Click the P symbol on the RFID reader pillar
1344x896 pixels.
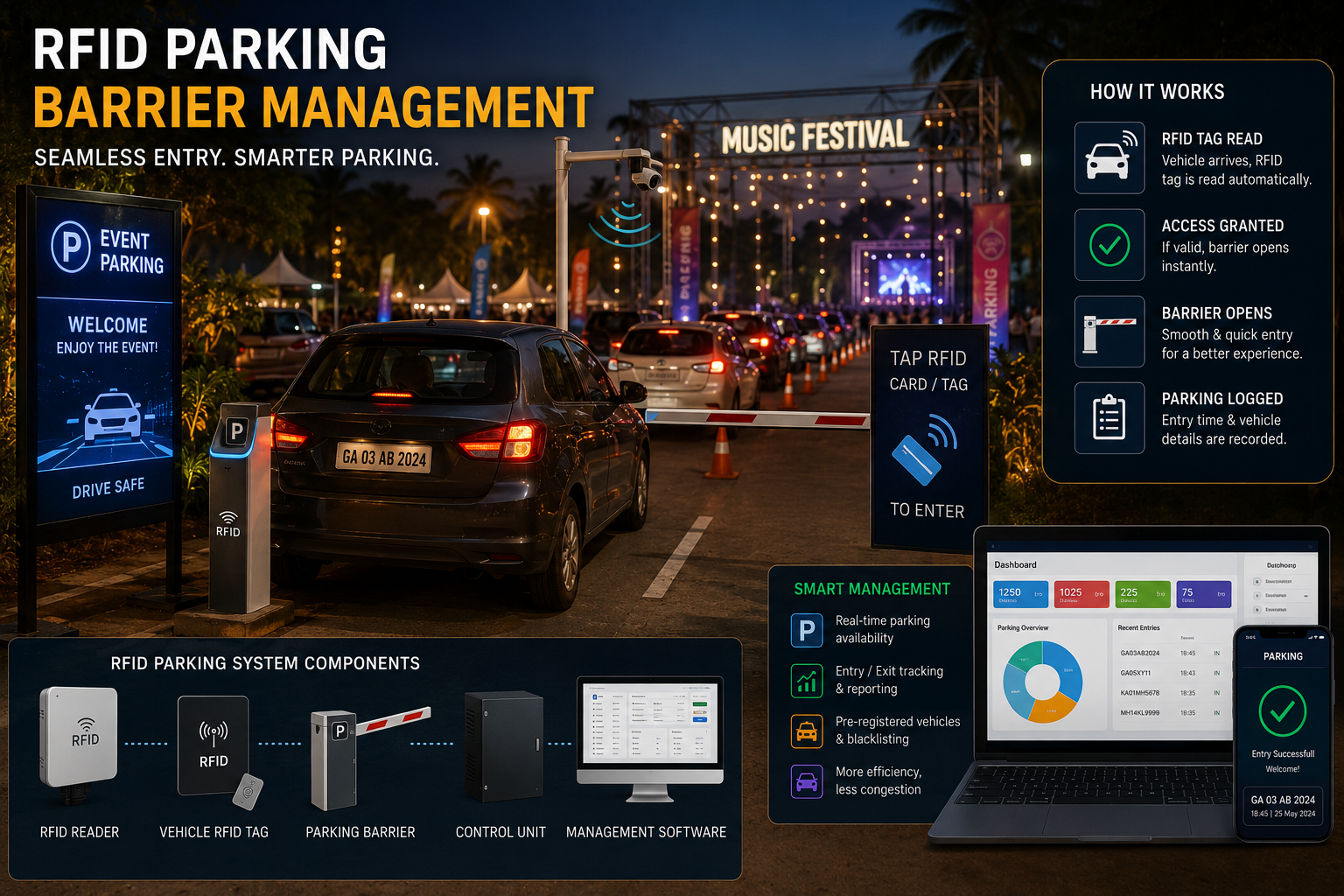(236, 430)
